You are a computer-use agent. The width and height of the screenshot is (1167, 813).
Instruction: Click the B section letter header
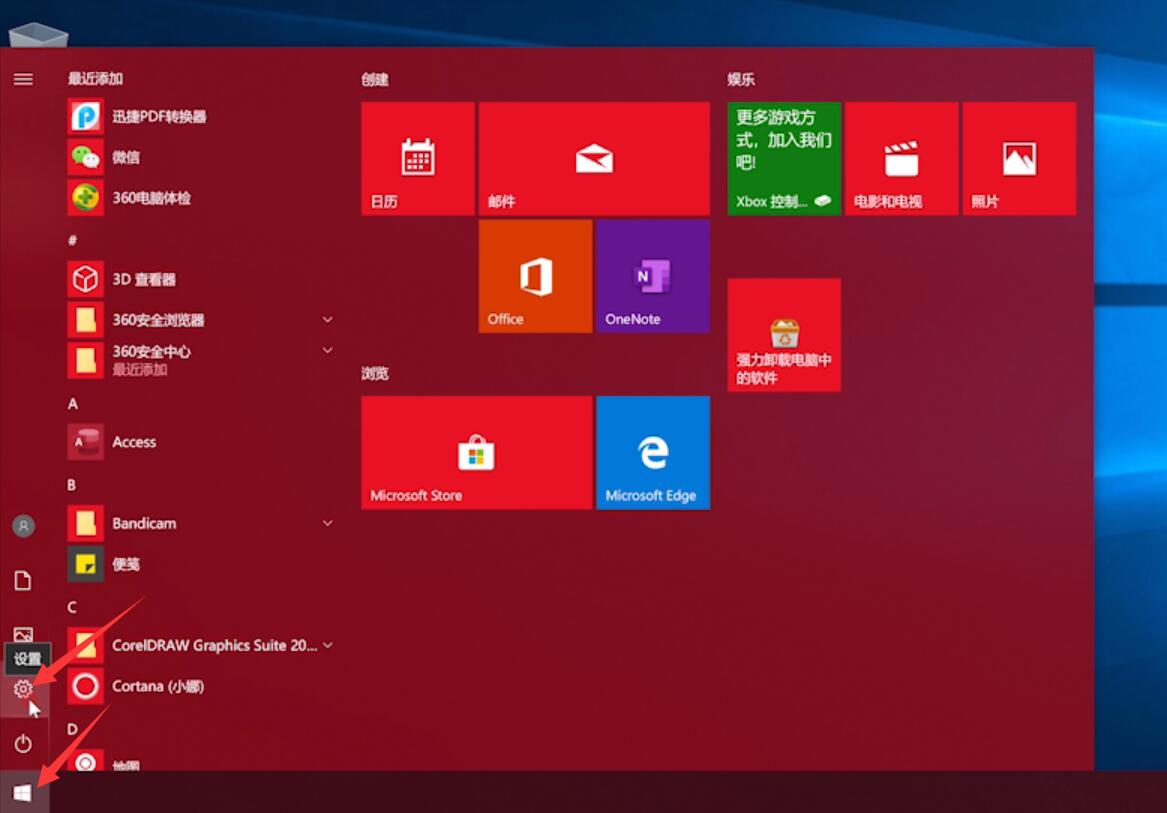pos(71,485)
